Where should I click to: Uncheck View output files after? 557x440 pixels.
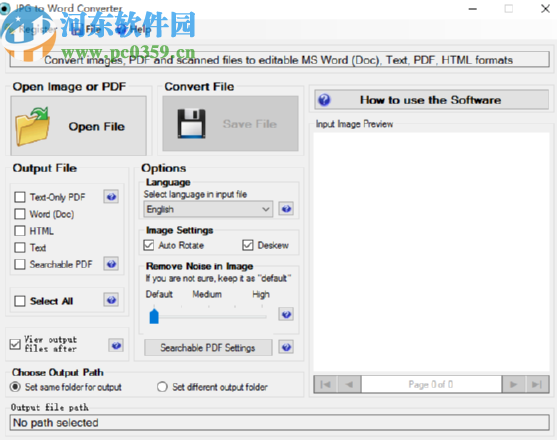[15, 344]
